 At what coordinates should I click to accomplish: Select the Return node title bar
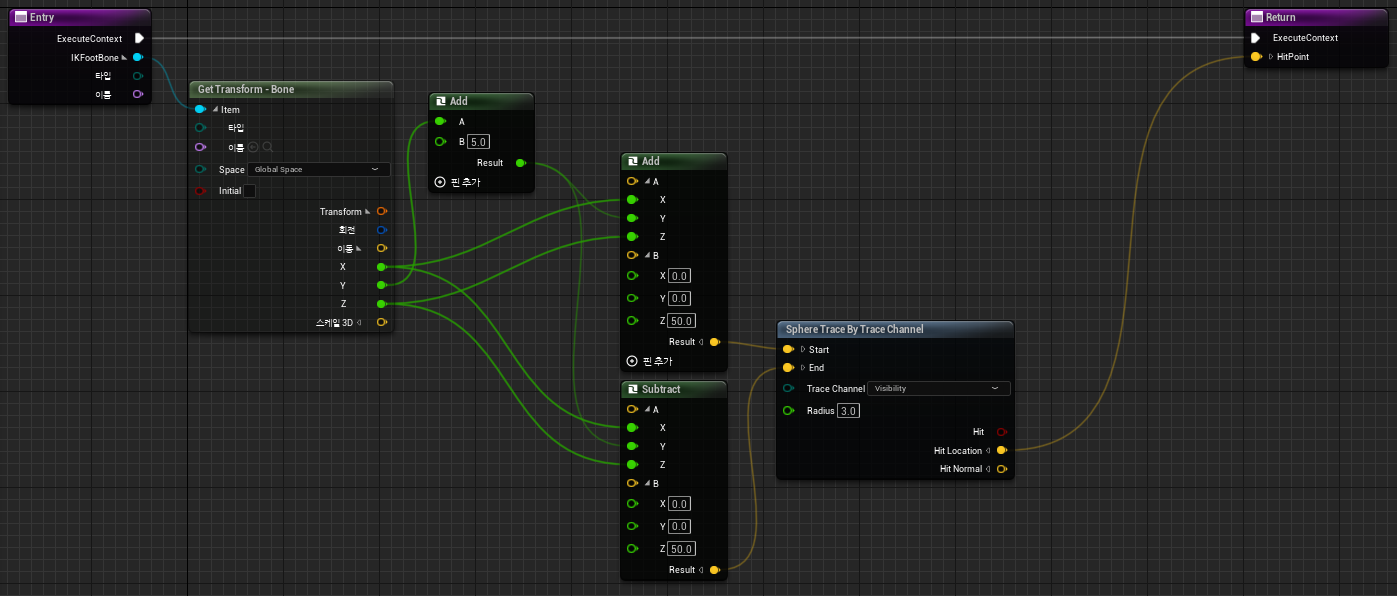point(1315,17)
